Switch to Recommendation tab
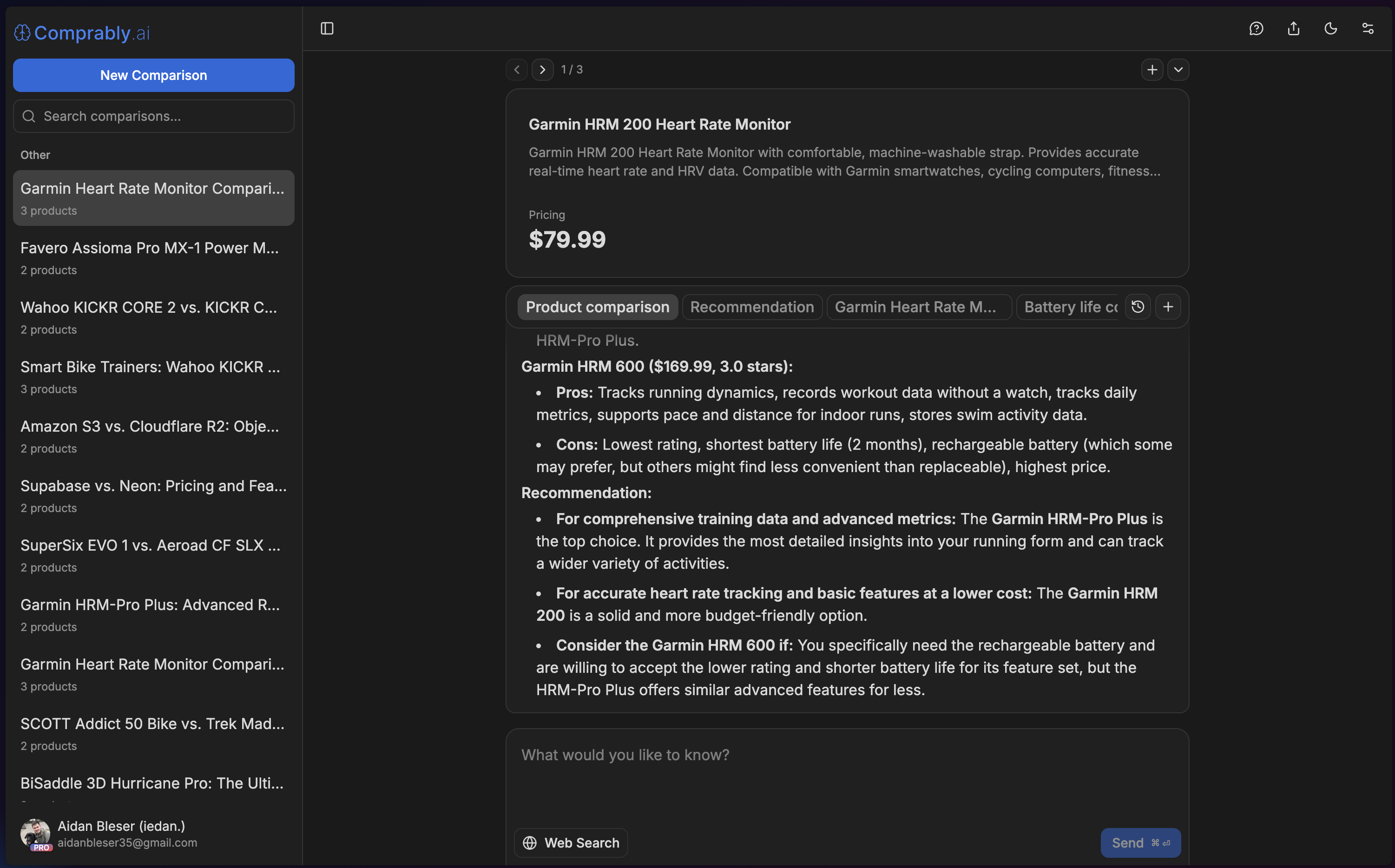The image size is (1395, 868). coord(751,307)
